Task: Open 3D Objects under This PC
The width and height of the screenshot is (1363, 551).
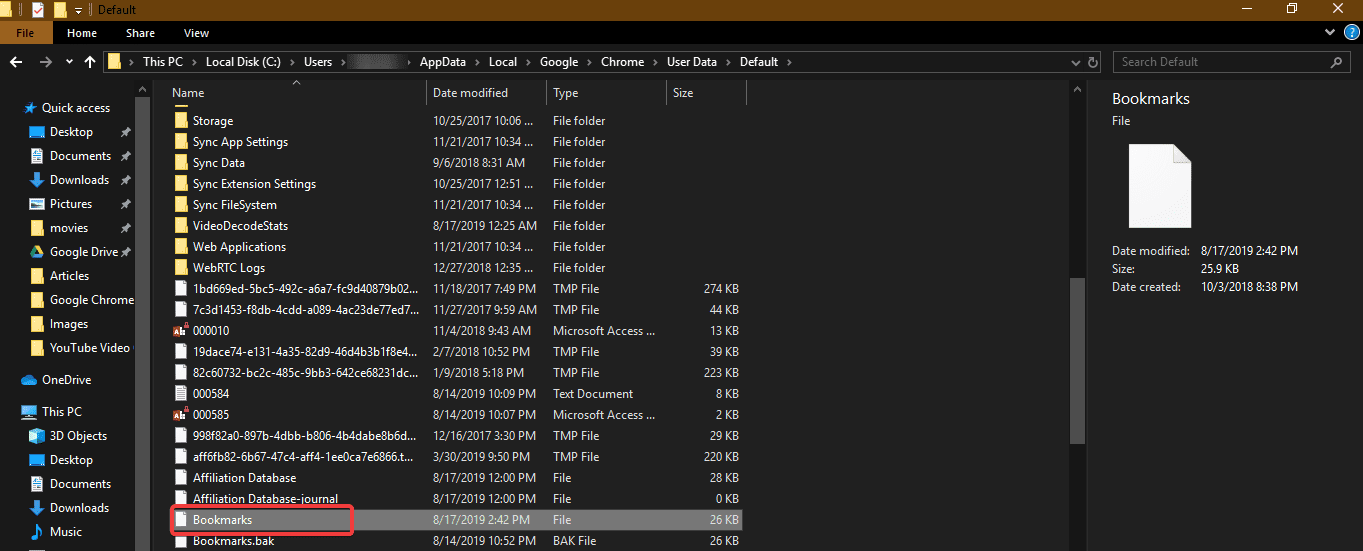Action: [x=78, y=436]
